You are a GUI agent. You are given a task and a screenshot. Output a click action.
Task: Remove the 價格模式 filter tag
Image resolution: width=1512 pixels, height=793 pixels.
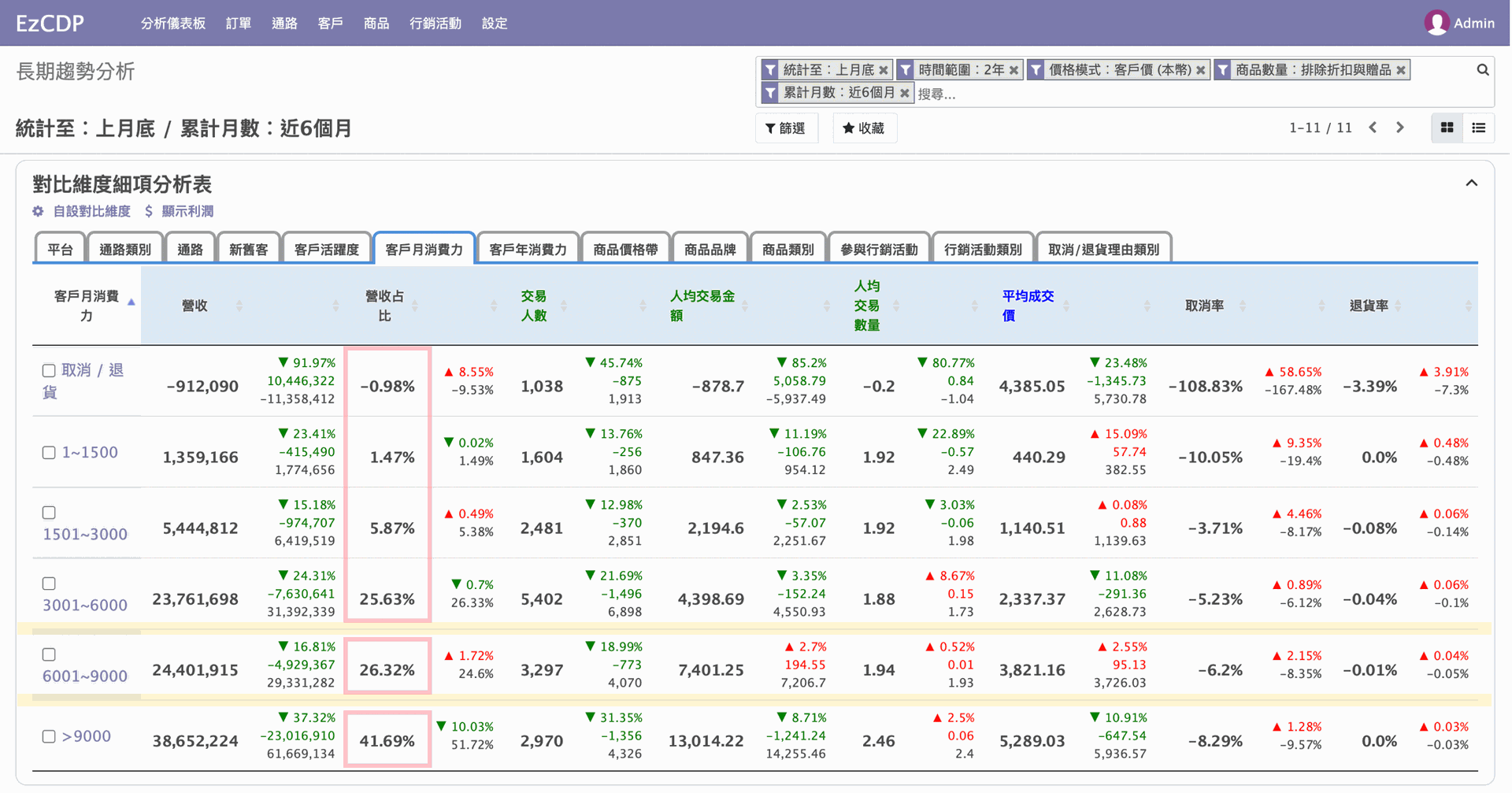coord(1200,70)
